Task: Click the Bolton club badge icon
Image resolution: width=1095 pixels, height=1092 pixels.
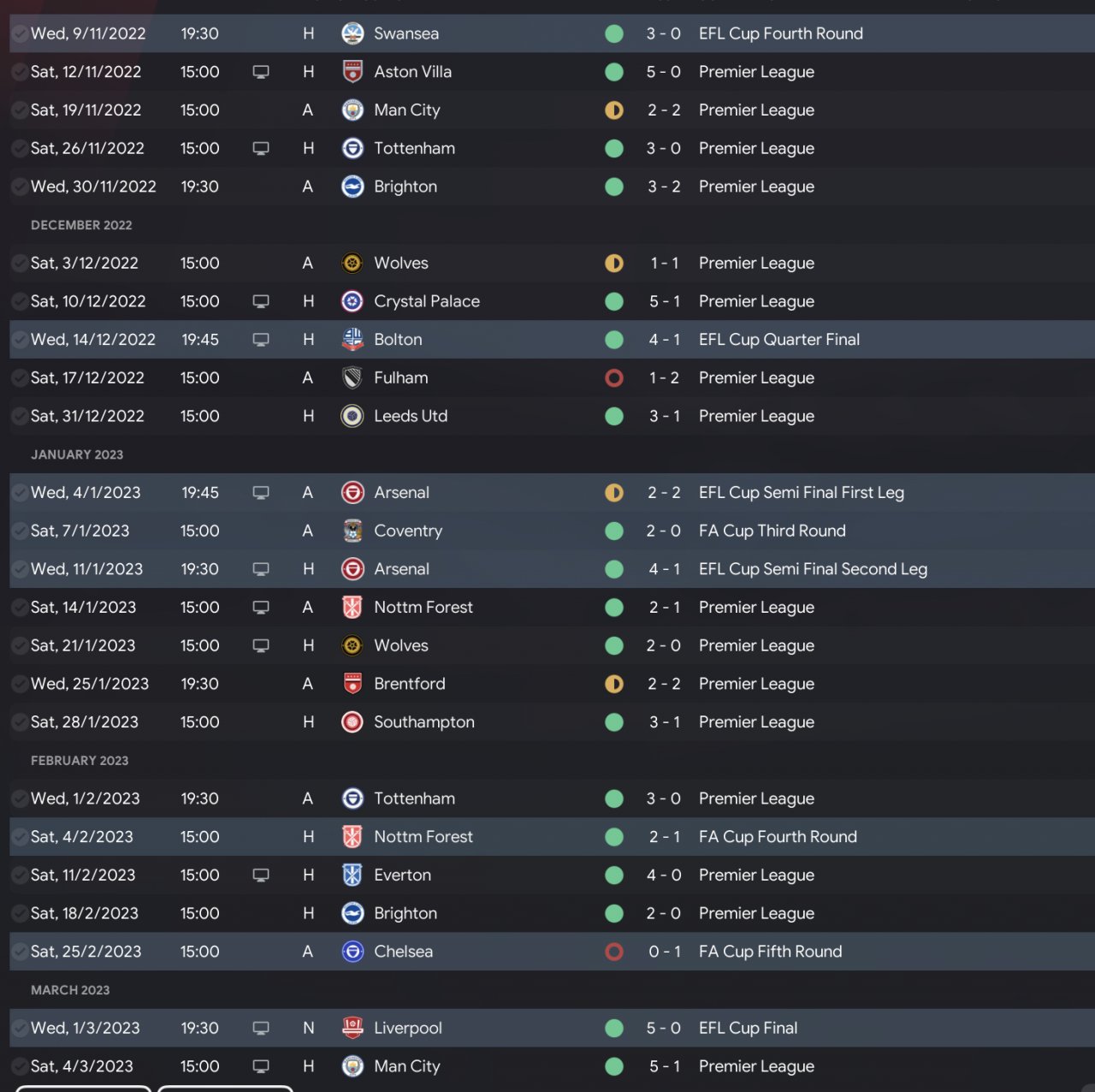Action: point(352,340)
